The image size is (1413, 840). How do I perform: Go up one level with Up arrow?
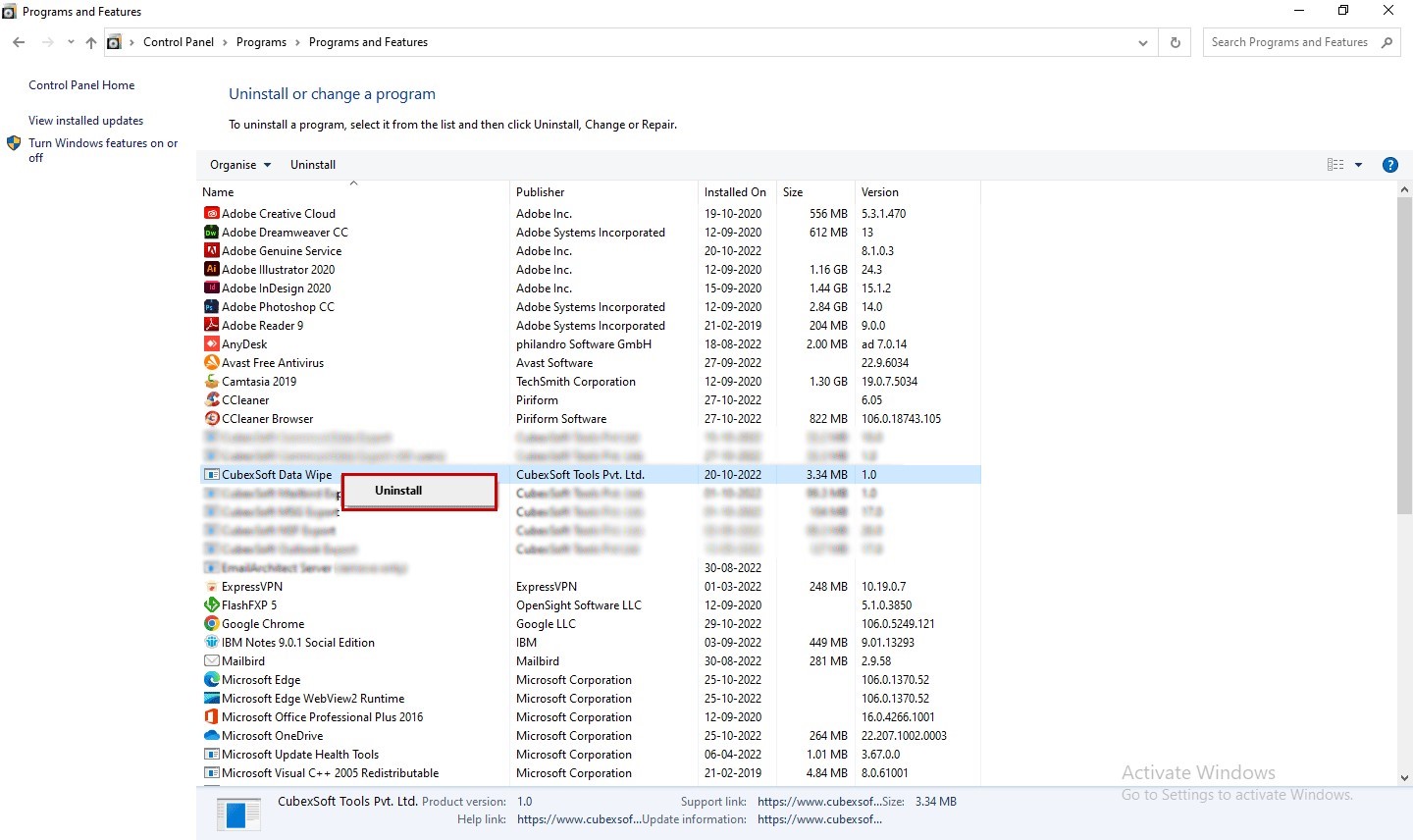tap(91, 42)
